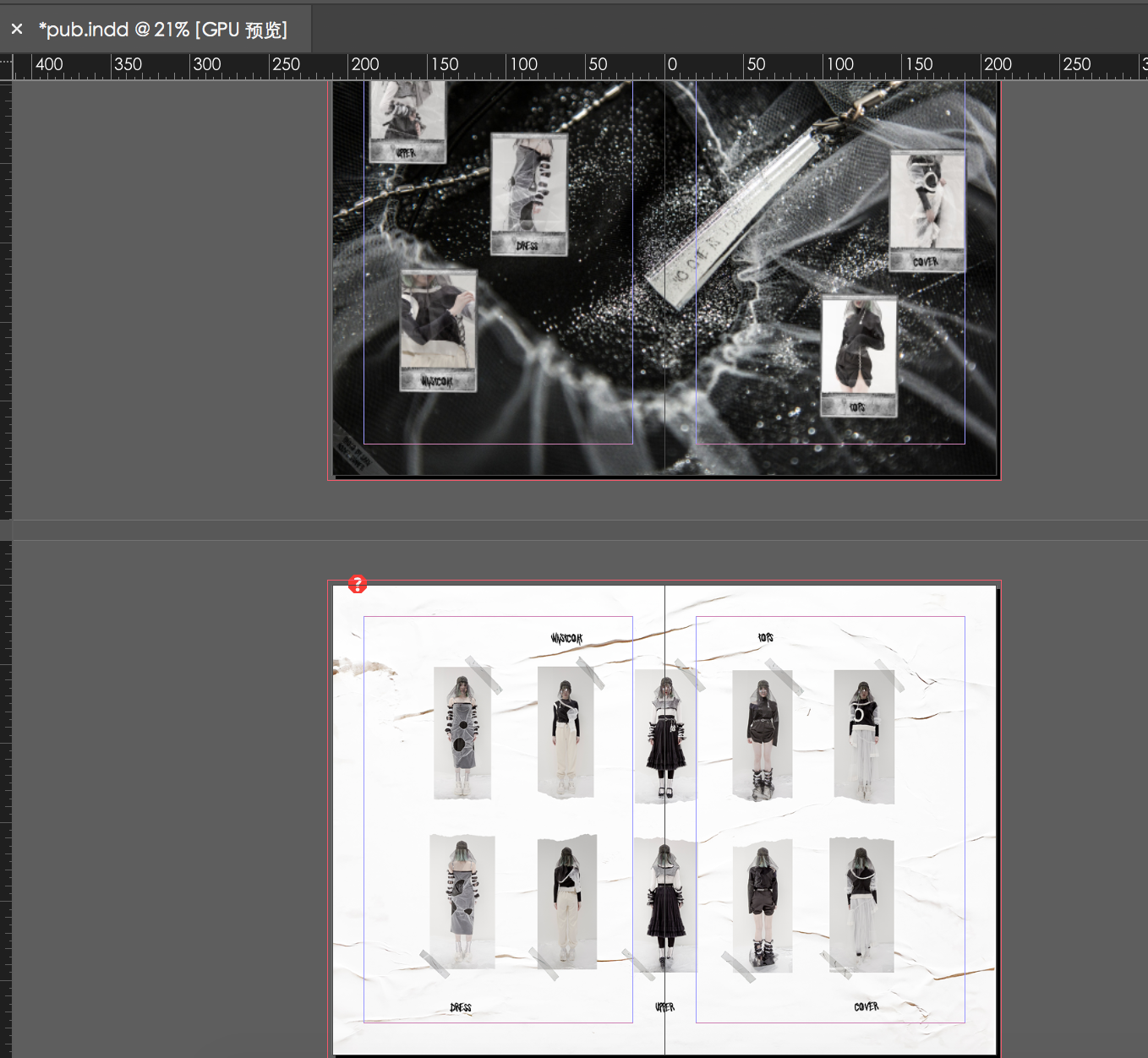Select the DRESS photo card on dark spread
The height and width of the screenshot is (1058, 1148).
[529, 194]
